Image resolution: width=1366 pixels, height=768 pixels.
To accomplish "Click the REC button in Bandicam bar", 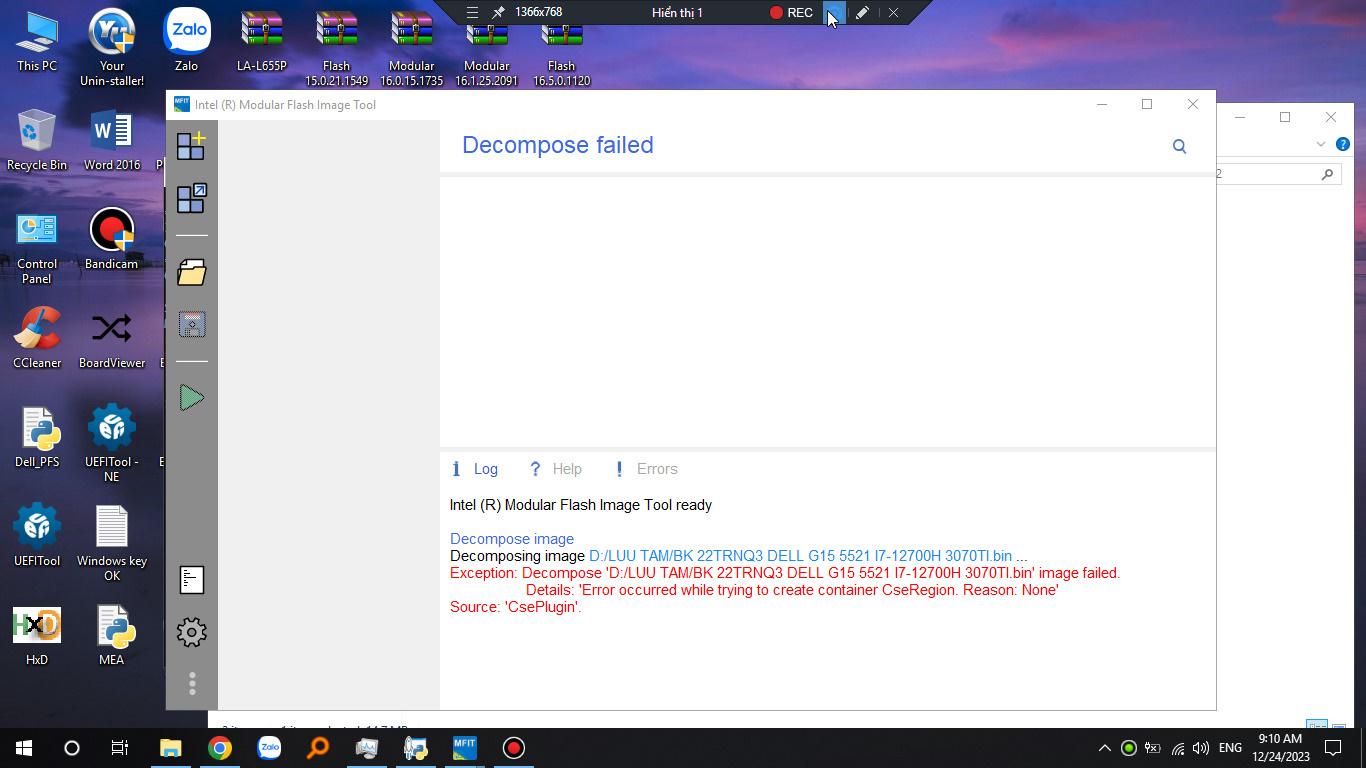I will click(791, 13).
